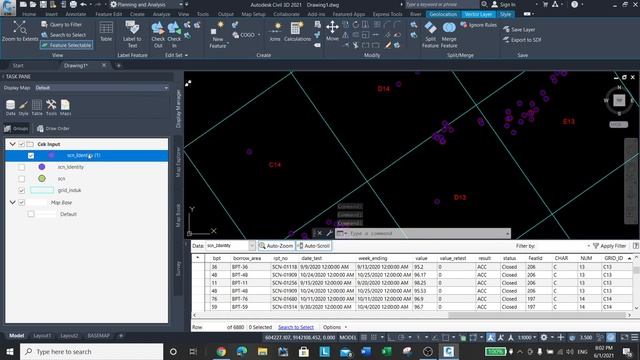The image size is (640, 360).
Task: Open Query to Filter
Action: 62,24
